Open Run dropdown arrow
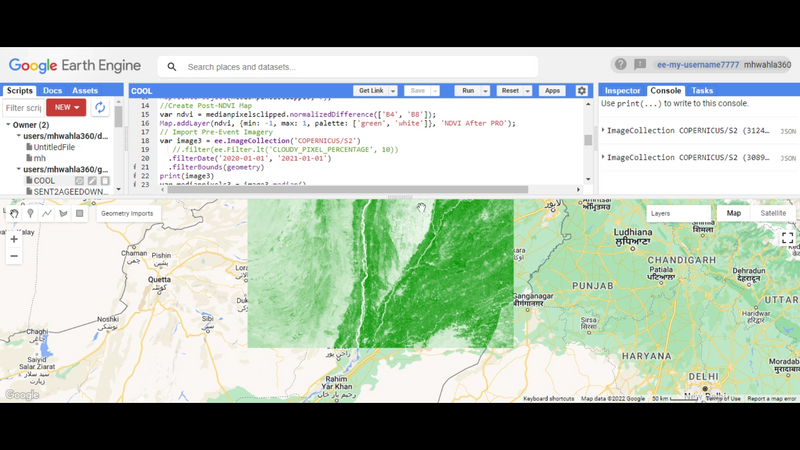Screen dimensions: 800x450 [485, 91]
